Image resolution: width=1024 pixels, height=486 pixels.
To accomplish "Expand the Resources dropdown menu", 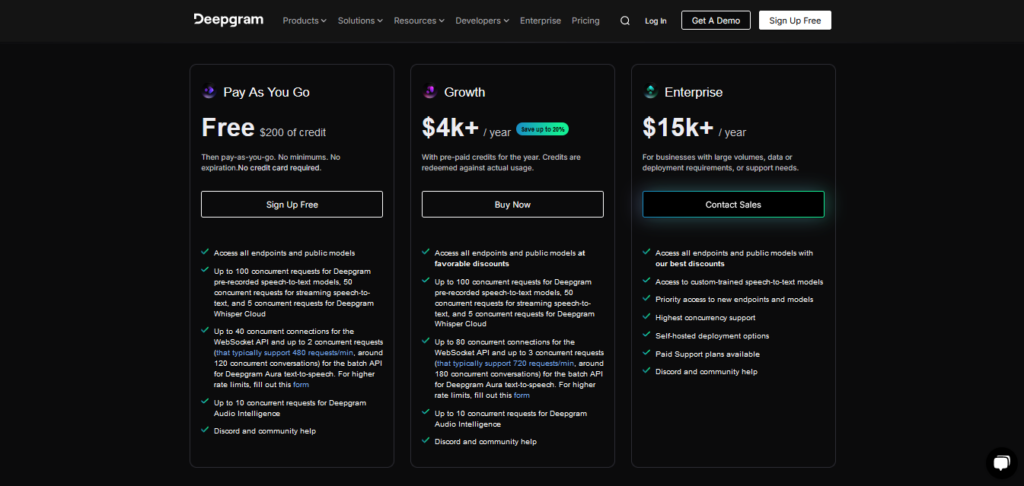I will click(419, 20).
